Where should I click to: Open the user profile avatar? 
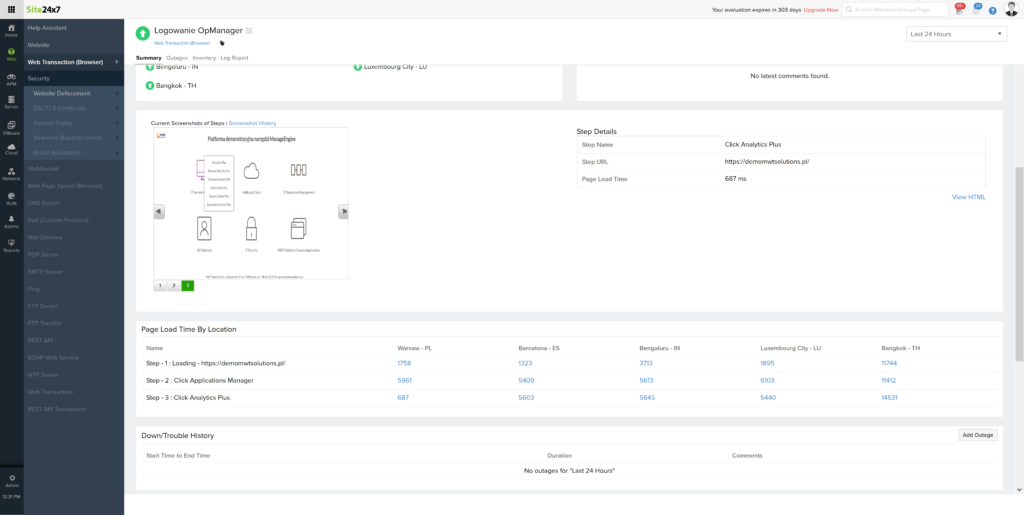[x=1010, y=10]
